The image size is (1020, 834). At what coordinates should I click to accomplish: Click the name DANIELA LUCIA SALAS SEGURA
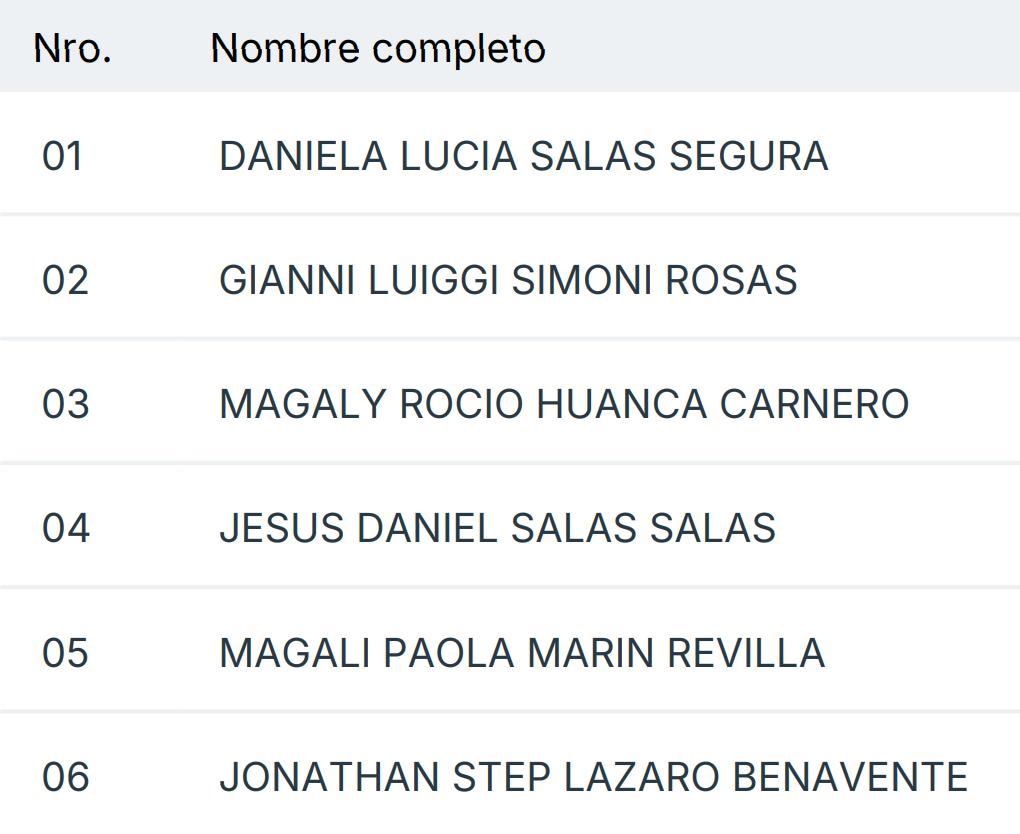523,157
